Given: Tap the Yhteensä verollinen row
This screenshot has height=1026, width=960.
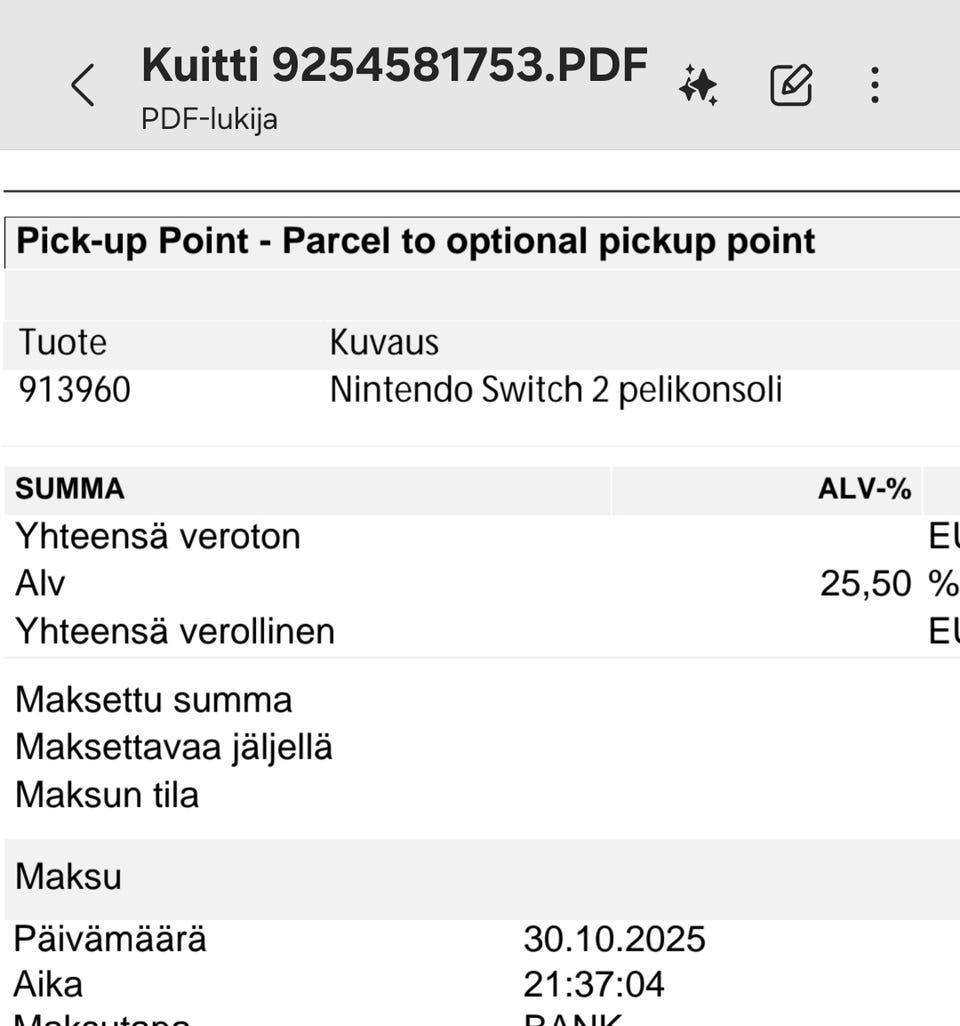Looking at the screenshot, I should pos(174,632).
